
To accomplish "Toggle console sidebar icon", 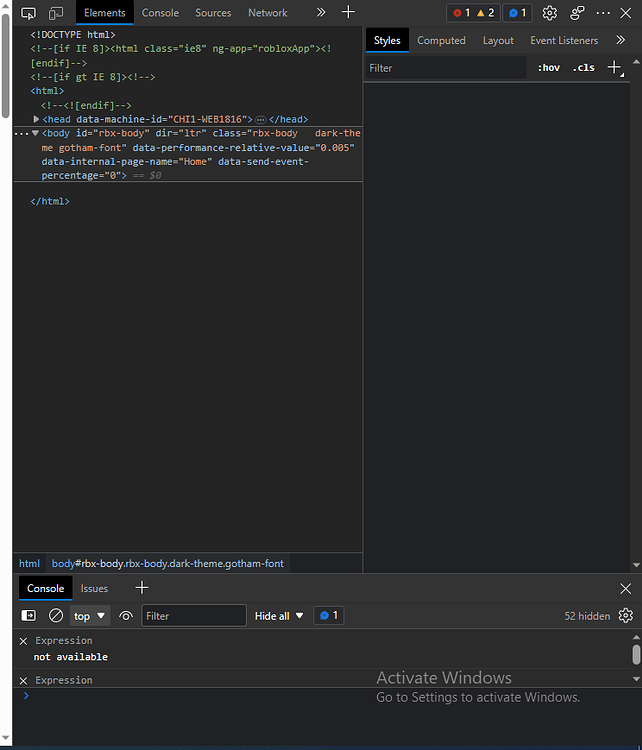I will coord(29,615).
